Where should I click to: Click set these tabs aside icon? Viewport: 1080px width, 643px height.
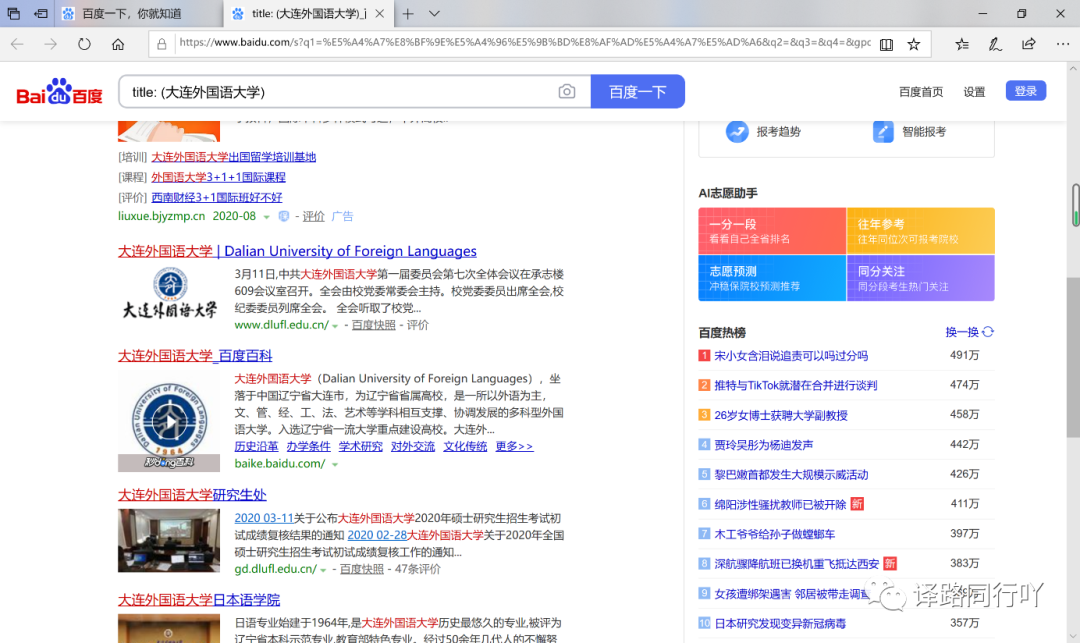[x=41, y=13]
